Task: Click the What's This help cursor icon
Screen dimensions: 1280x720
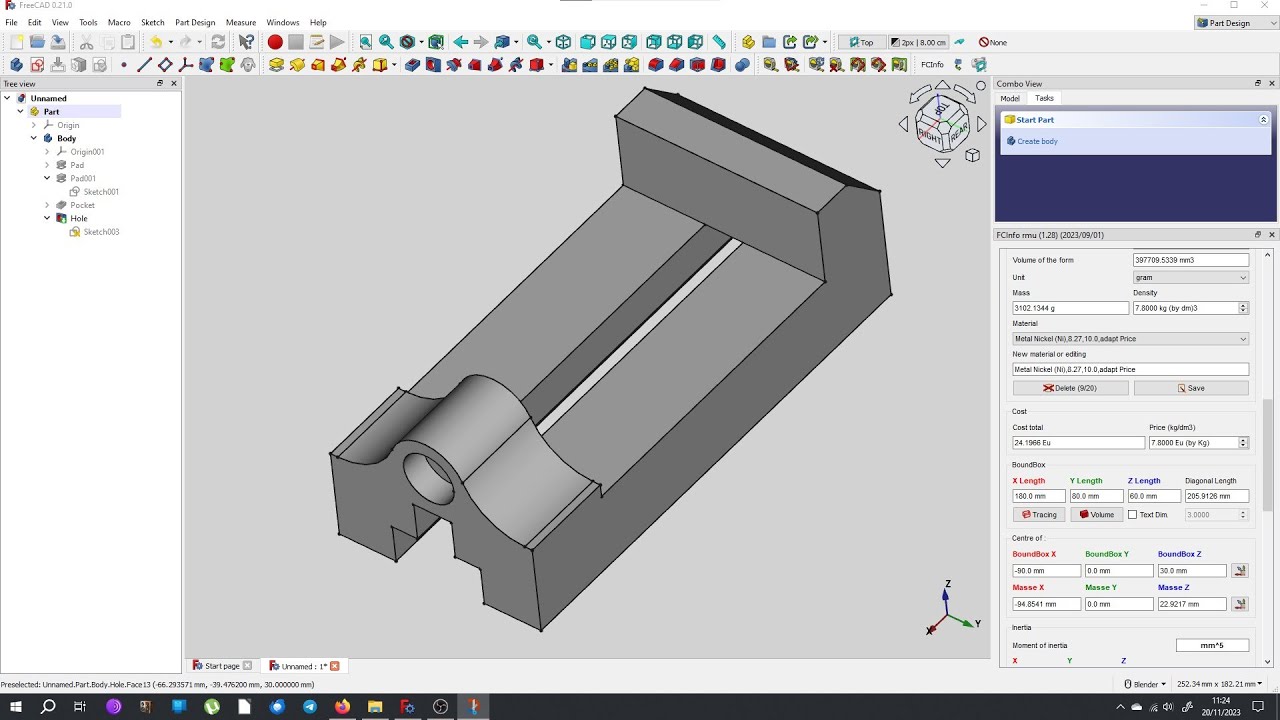Action: [x=246, y=42]
